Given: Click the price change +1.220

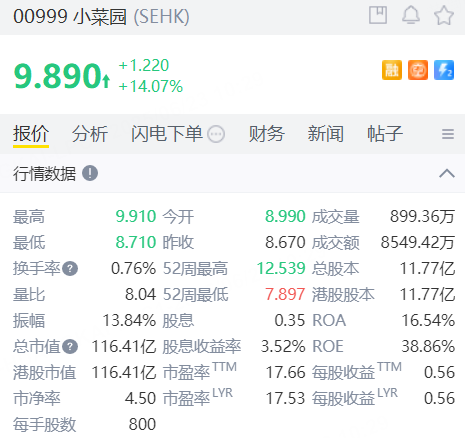Looking at the screenshot, I should click(144, 65).
